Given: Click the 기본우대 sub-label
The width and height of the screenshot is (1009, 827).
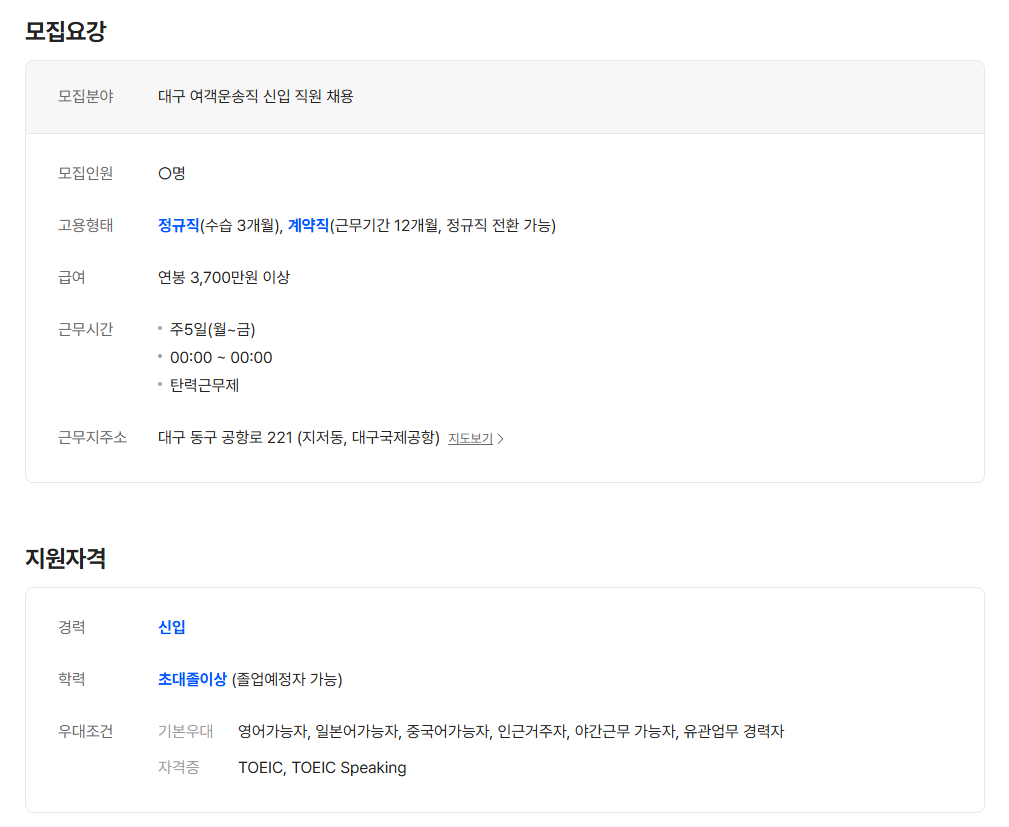Looking at the screenshot, I should click(185, 731).
